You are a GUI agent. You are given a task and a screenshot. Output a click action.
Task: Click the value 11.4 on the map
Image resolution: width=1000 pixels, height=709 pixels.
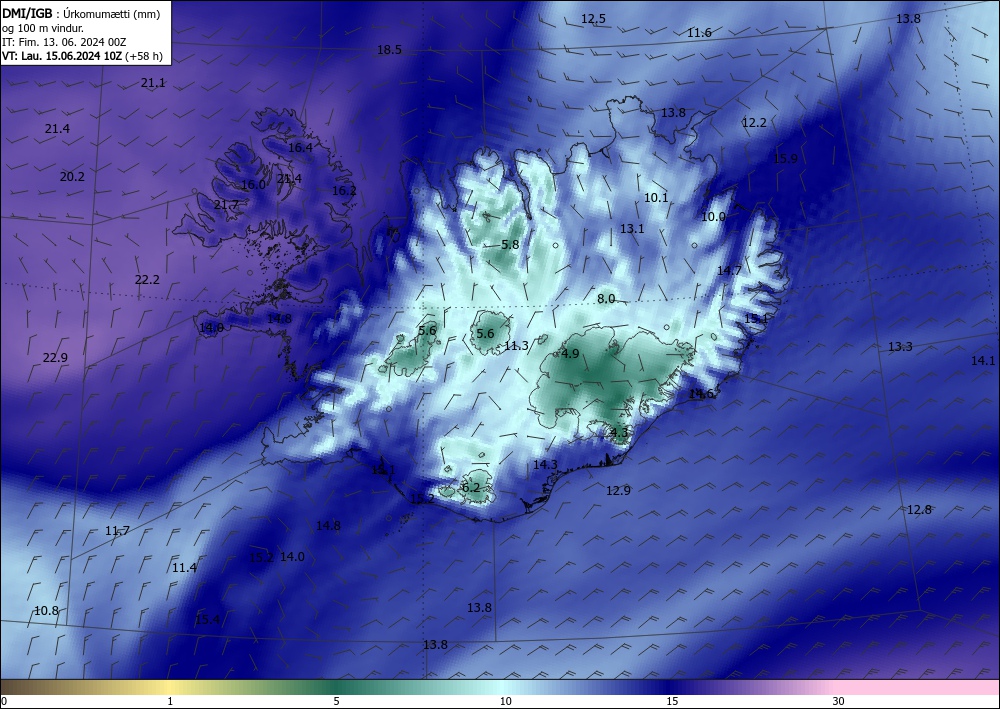[x=184, y=567]
